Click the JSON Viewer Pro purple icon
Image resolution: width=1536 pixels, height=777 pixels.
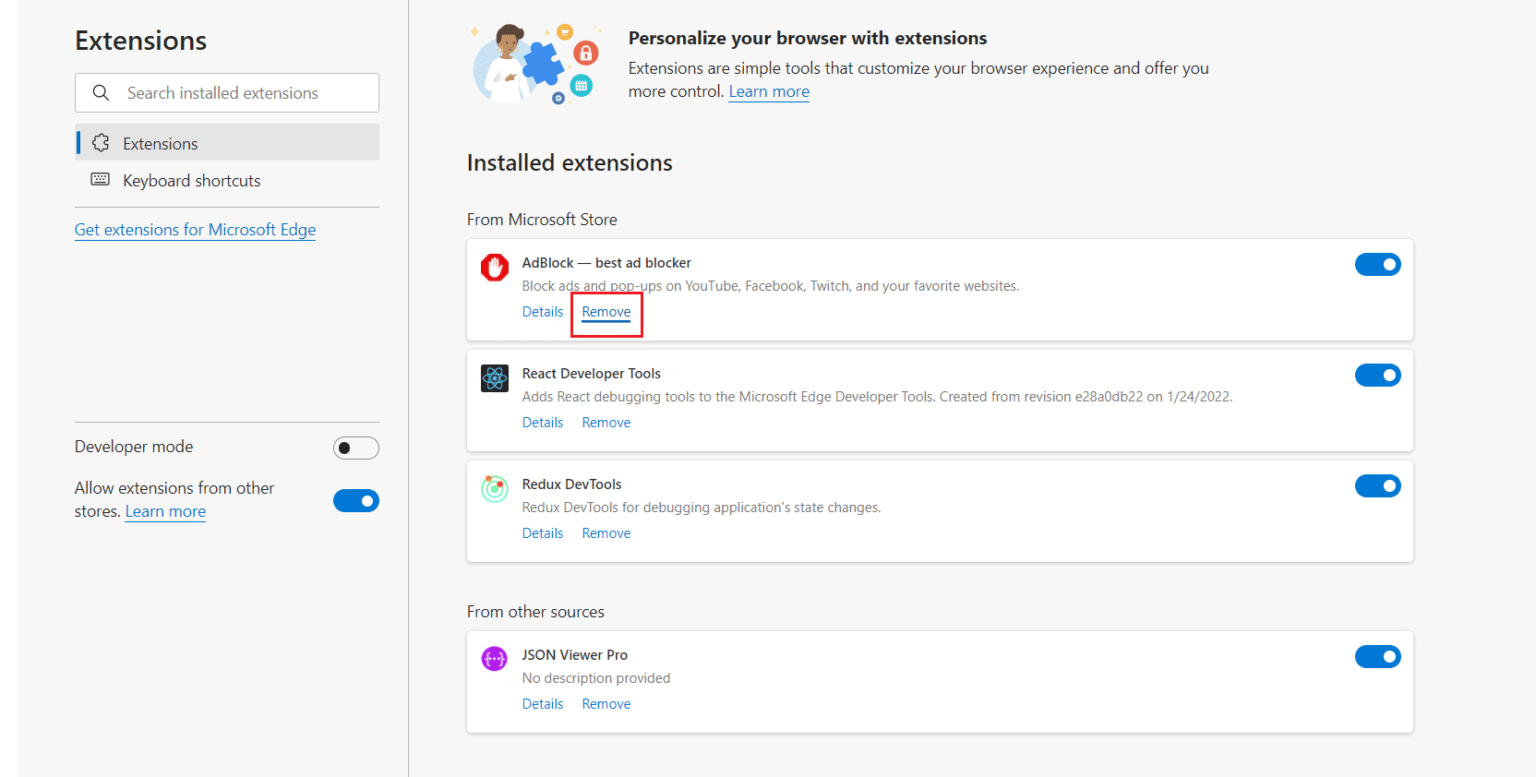(x=495, y=659)
